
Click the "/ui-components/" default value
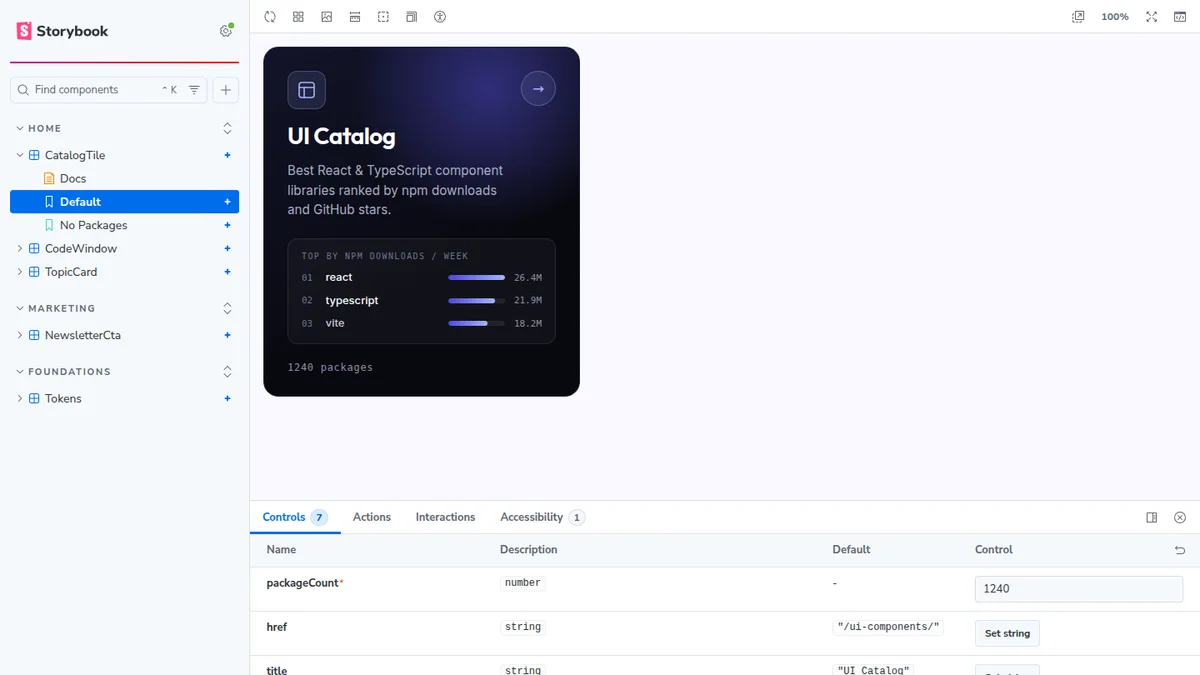point(888,627)
